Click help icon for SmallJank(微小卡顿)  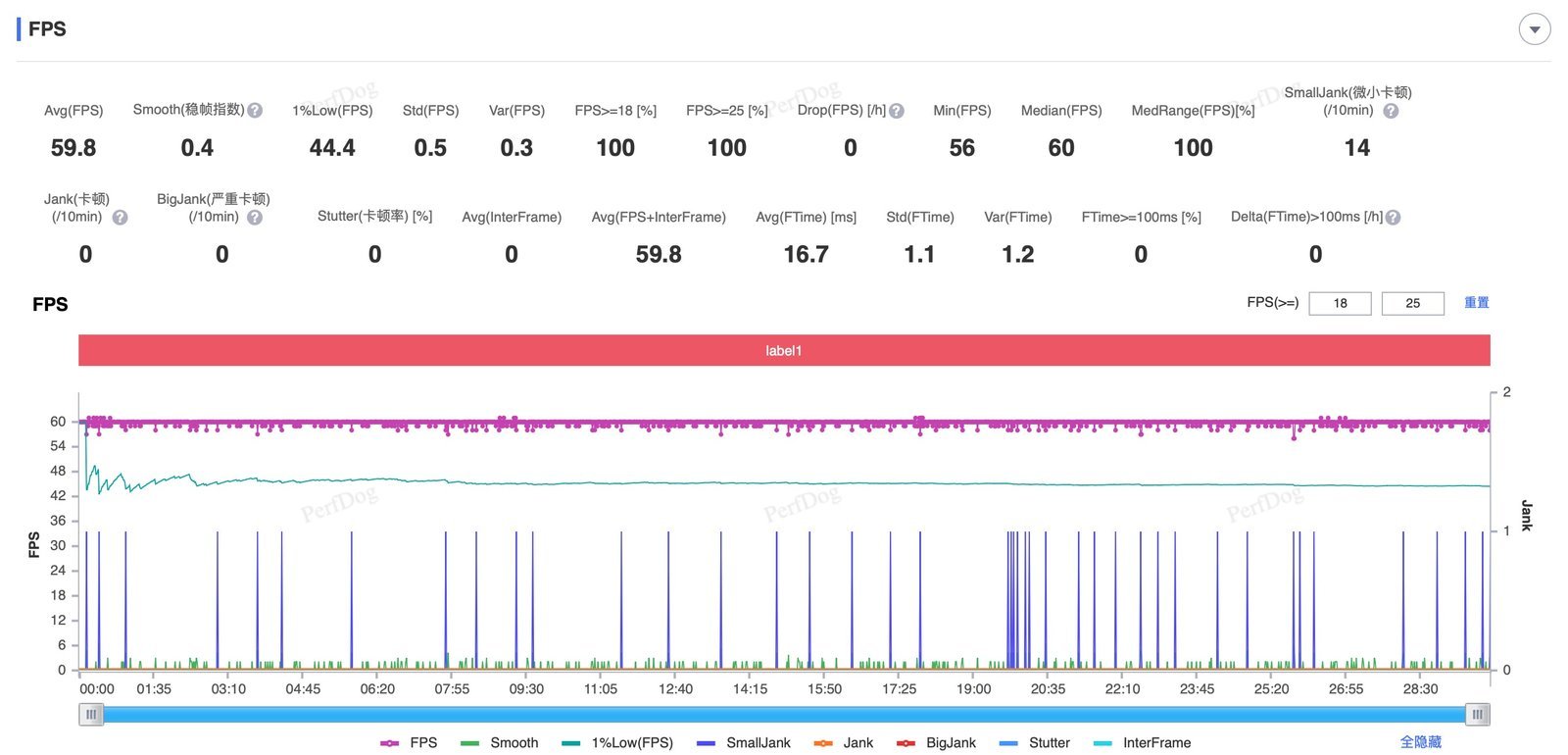tap(1391, 112)
